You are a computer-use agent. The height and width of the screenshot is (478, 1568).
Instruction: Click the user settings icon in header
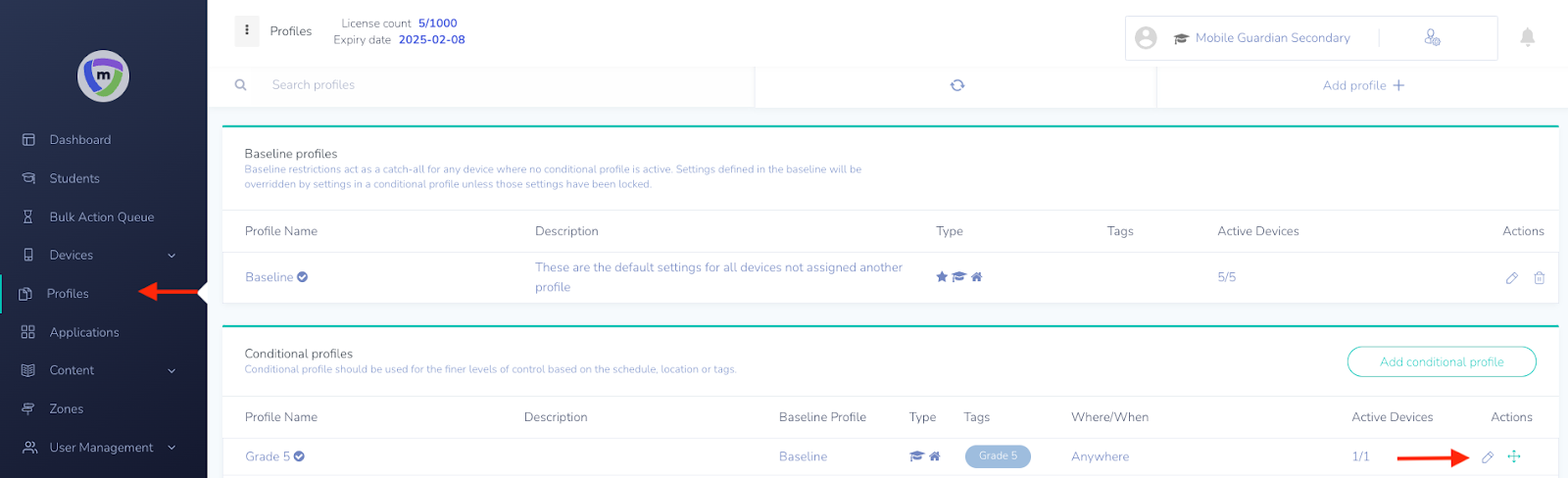pos(1432,38)
